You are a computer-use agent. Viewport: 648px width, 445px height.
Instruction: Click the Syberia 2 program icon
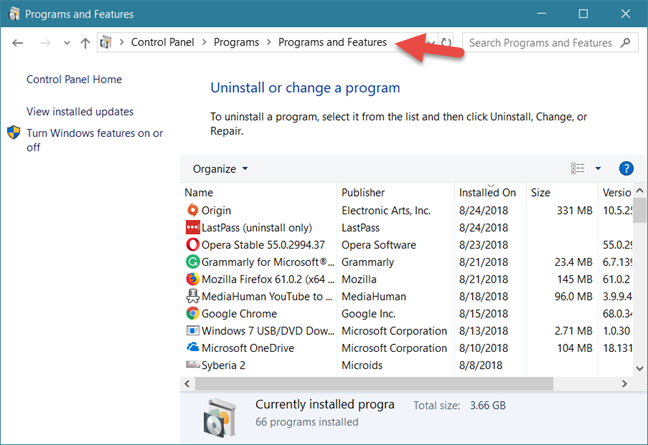(x=193, y=365)
